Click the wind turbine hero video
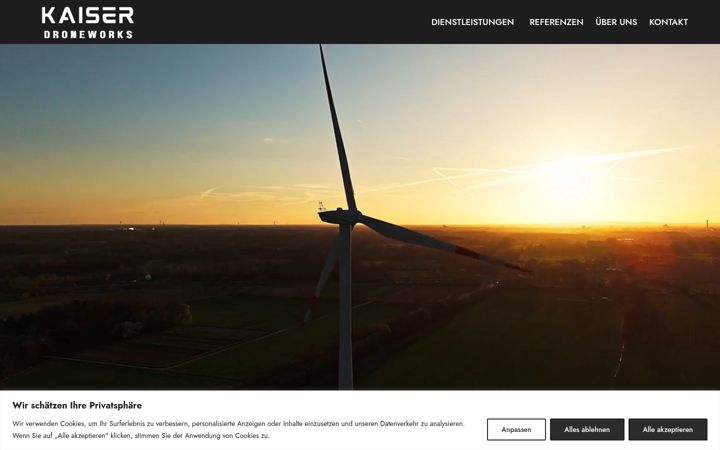Screen dimensions: 720x450 coord(360,217)
